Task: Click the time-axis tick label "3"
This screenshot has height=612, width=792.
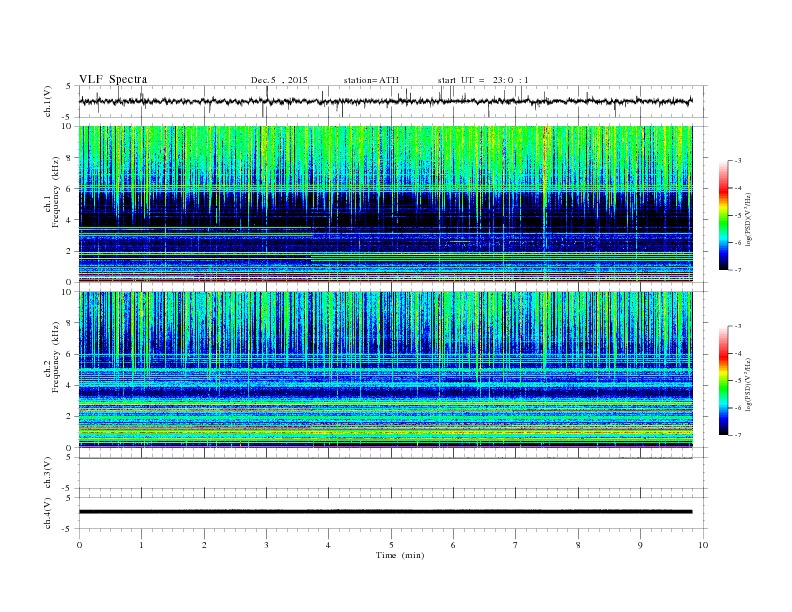Action: tap(266, 545)
